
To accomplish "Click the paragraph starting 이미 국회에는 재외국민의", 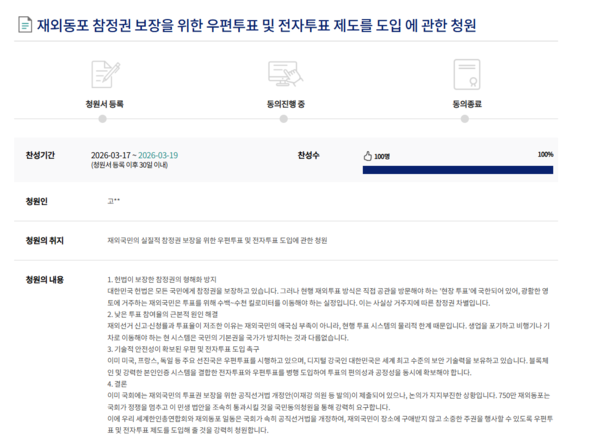I will 329,401.
